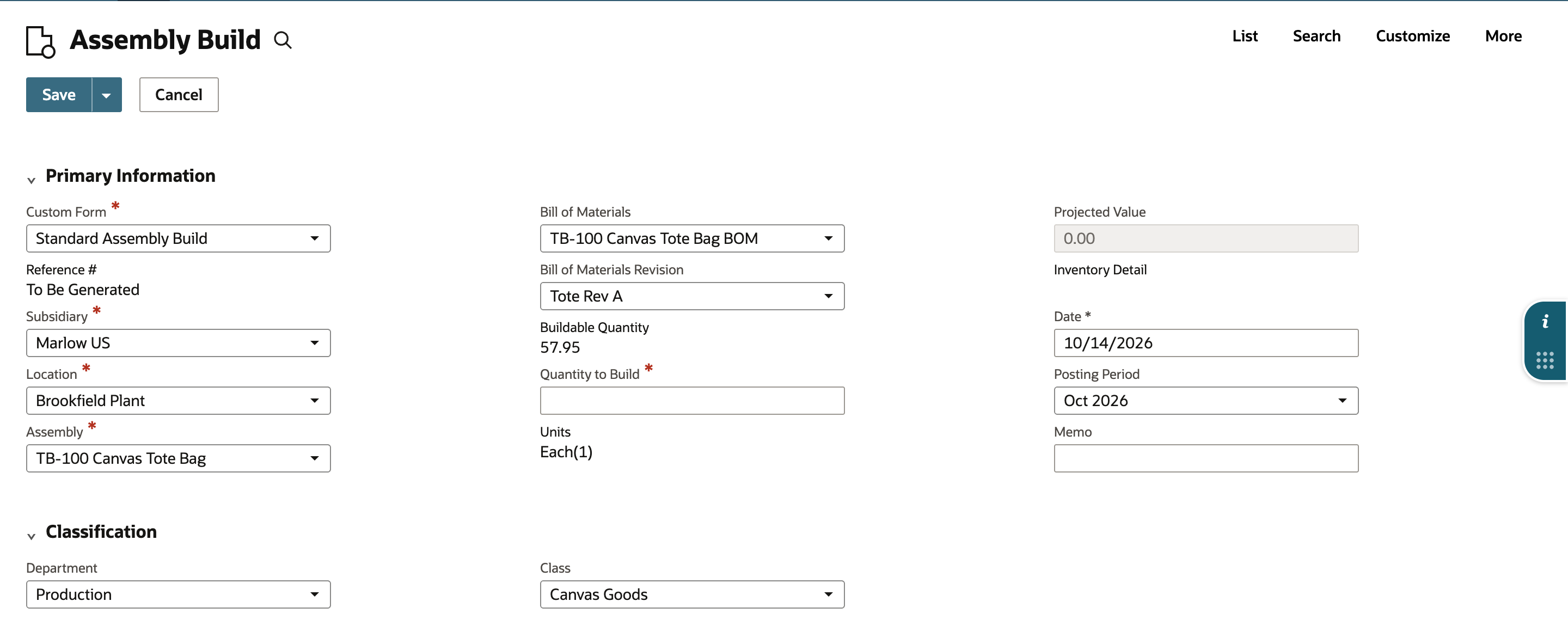Open the More menu
The image size is (1568, 638).
1503,36
